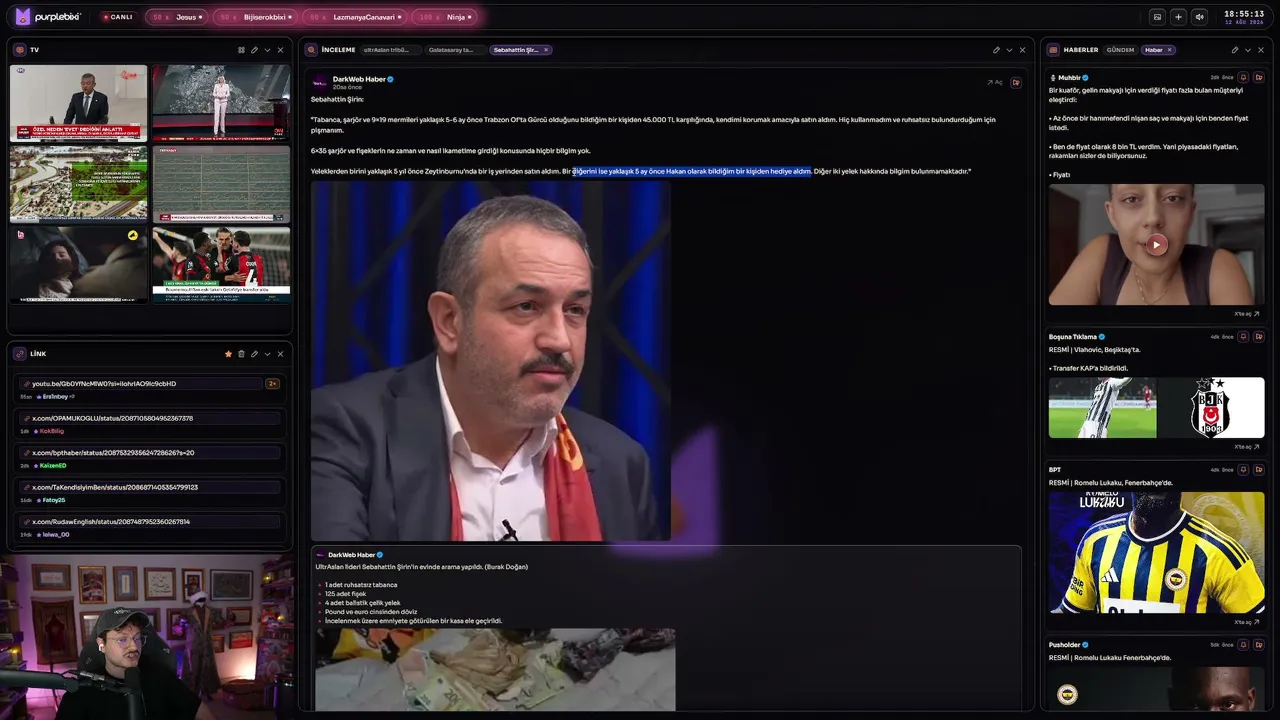Click the Fatoy25 username
This screenshot has height=720, width=1280.
pyautogui.click(x=53, y=500)
